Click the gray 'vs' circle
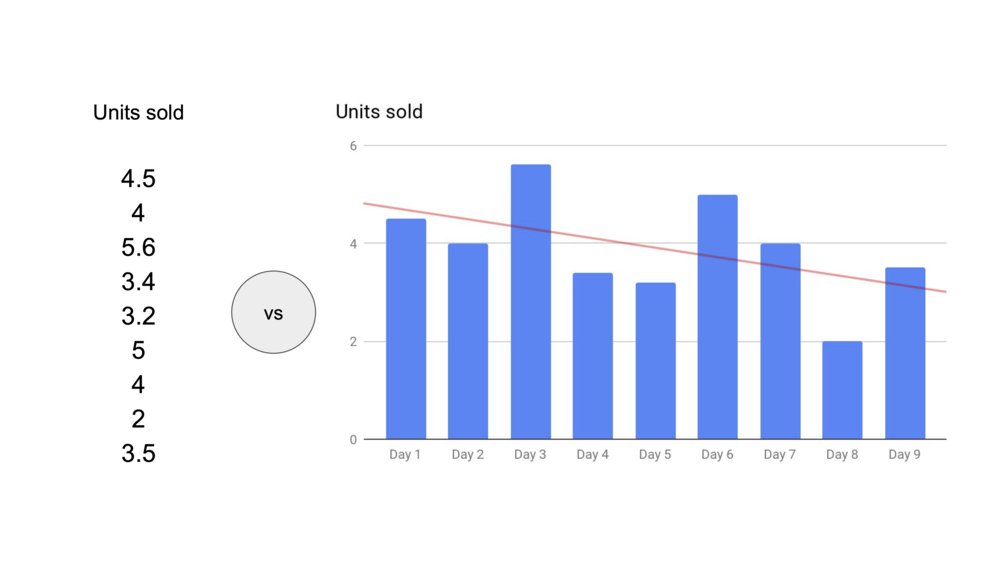1000x562 pixels. [x=274, y=313]
